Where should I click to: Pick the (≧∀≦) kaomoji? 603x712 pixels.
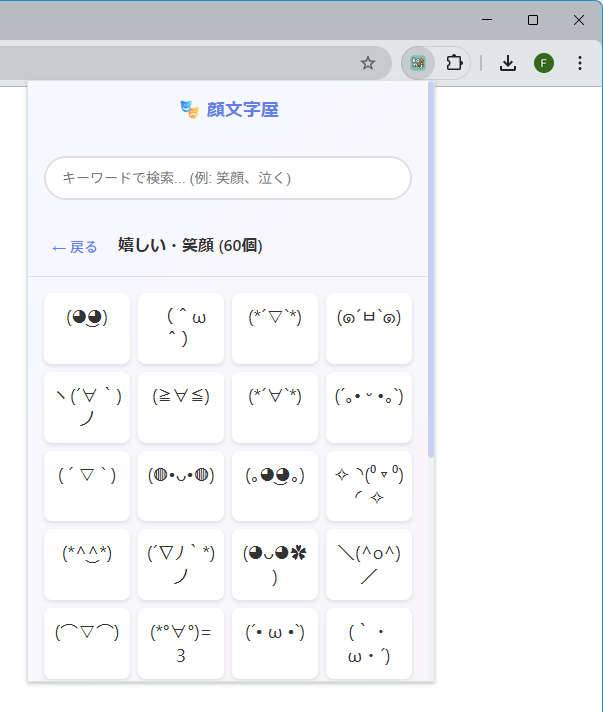pyautogui.click(x=181, y=407)
